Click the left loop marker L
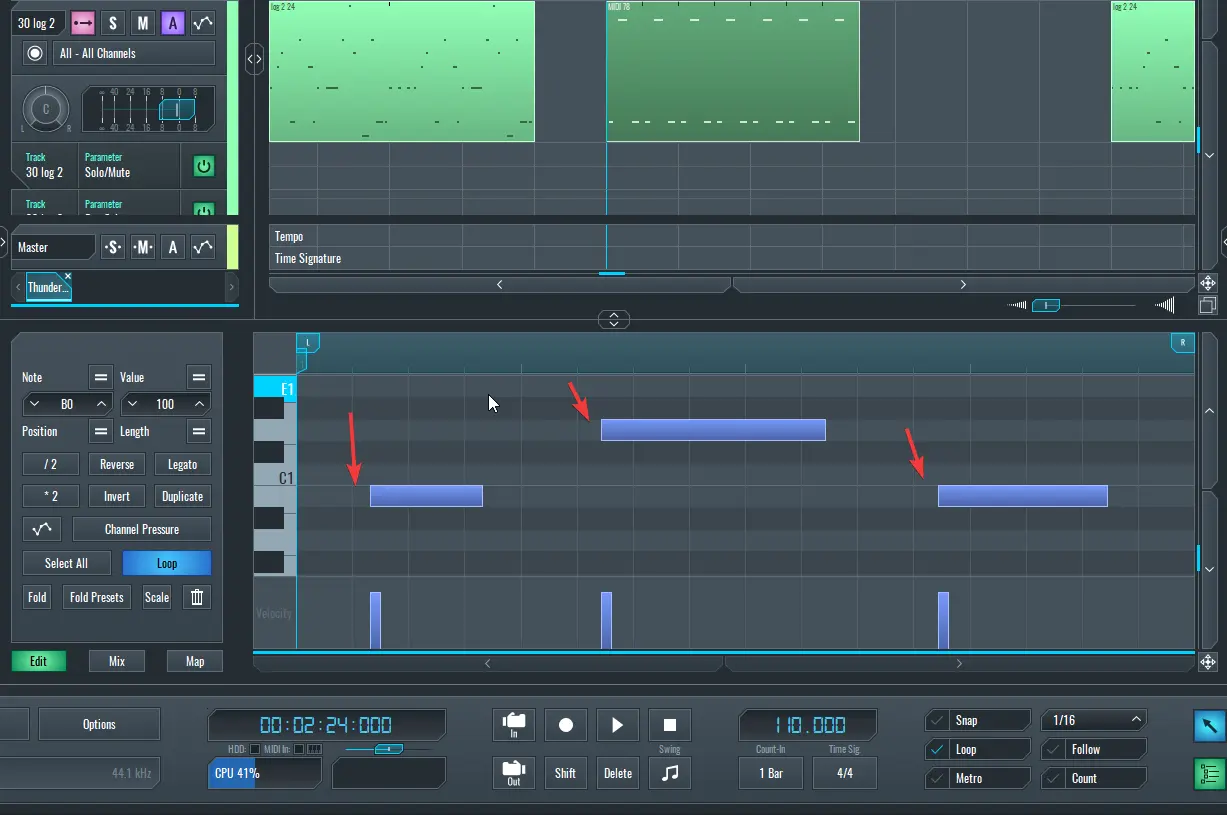The height and width of the screenshot is (815, 1227). [x=309, y=343]
